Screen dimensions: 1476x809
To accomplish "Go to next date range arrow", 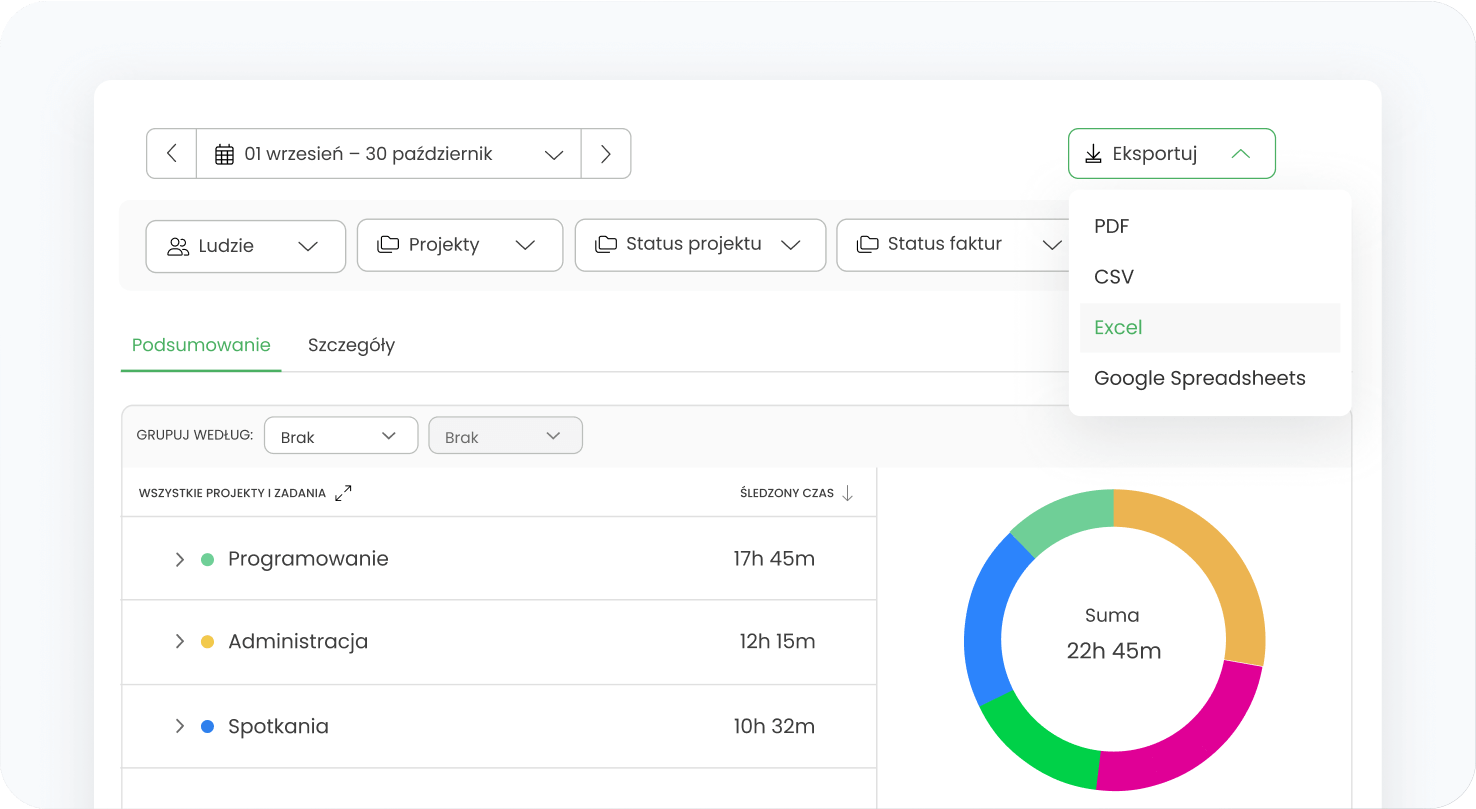I will coord(605,154).
